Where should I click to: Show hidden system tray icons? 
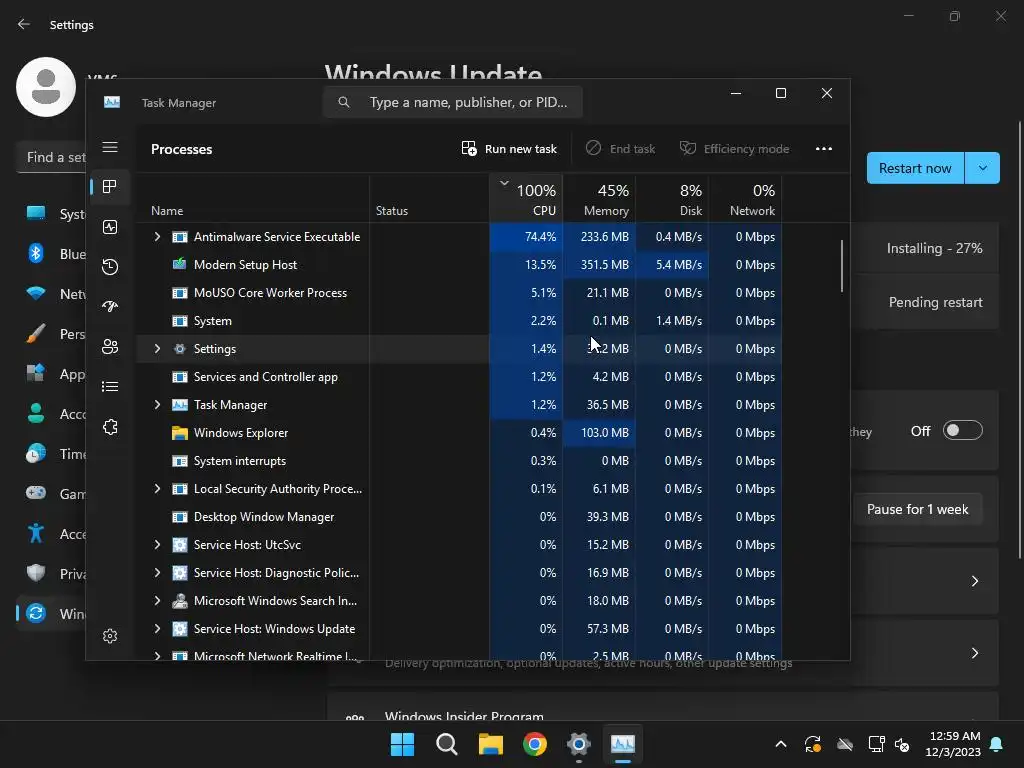pyautogui.click(x=780, y=744)
